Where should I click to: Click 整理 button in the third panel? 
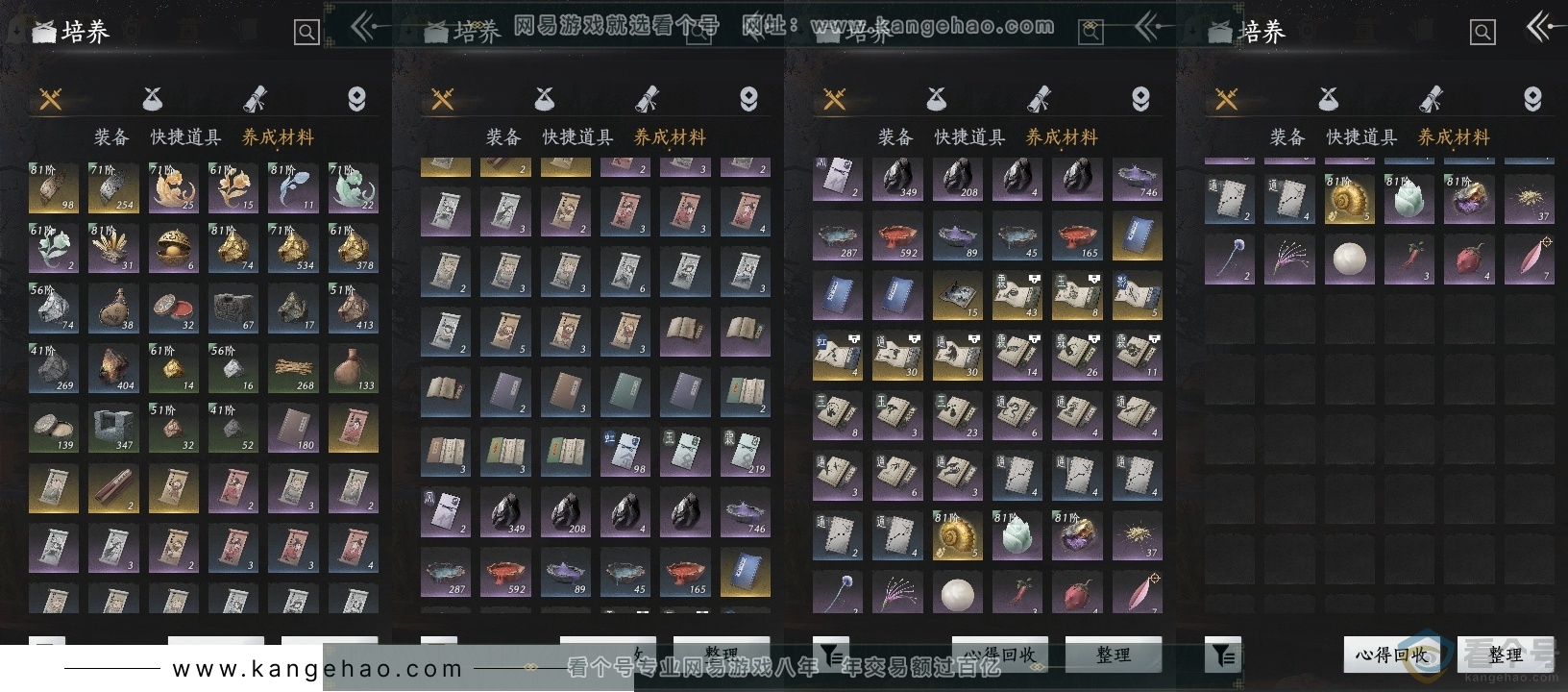tap(1114, 655)
